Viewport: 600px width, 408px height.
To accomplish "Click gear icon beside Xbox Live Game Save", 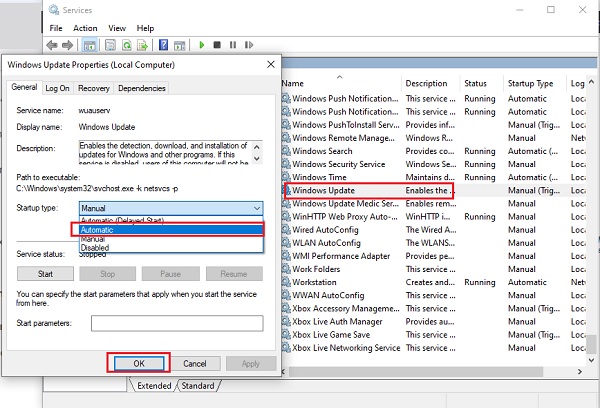I will pyautogui.click(x=286, y=335).
